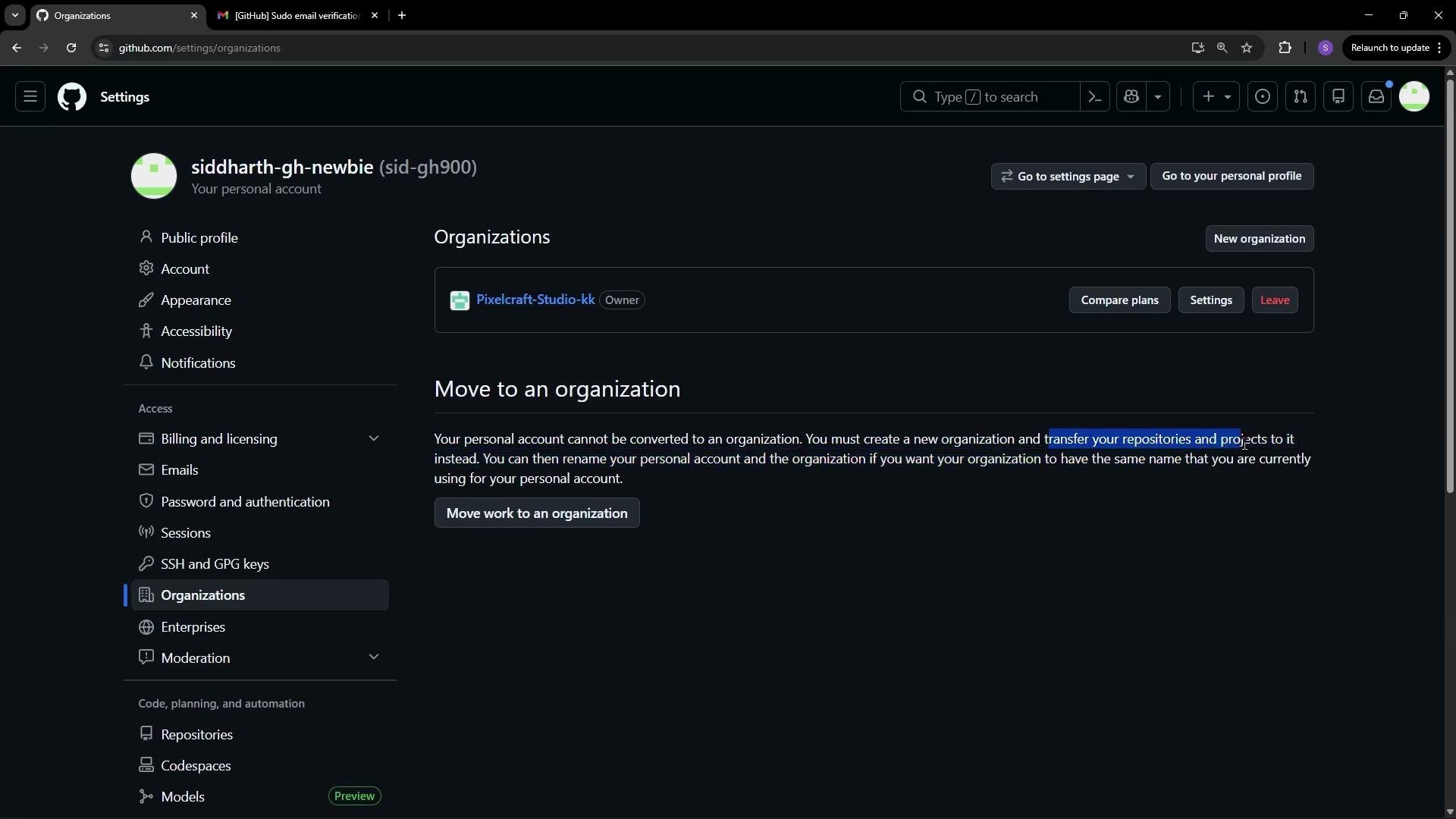Open the Repositories icon in header
This screenshot has height=819, width=1456.
1338,97
